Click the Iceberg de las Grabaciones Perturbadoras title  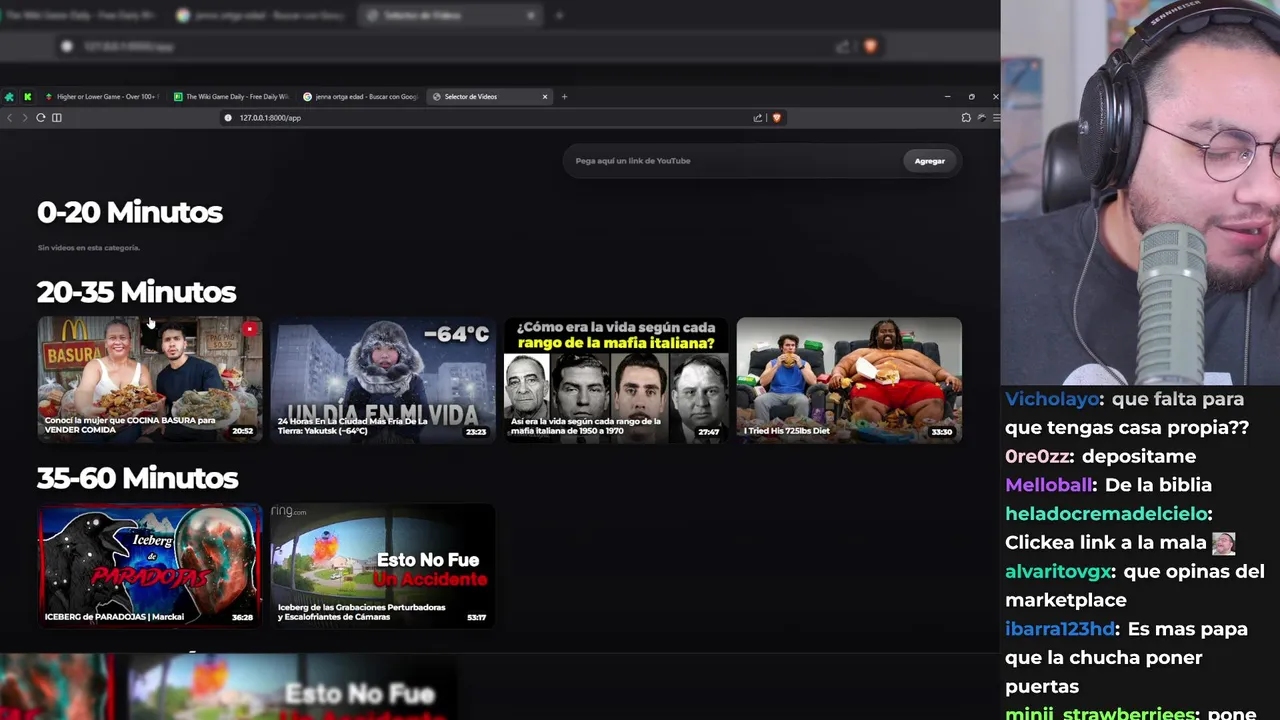(361, 612)
